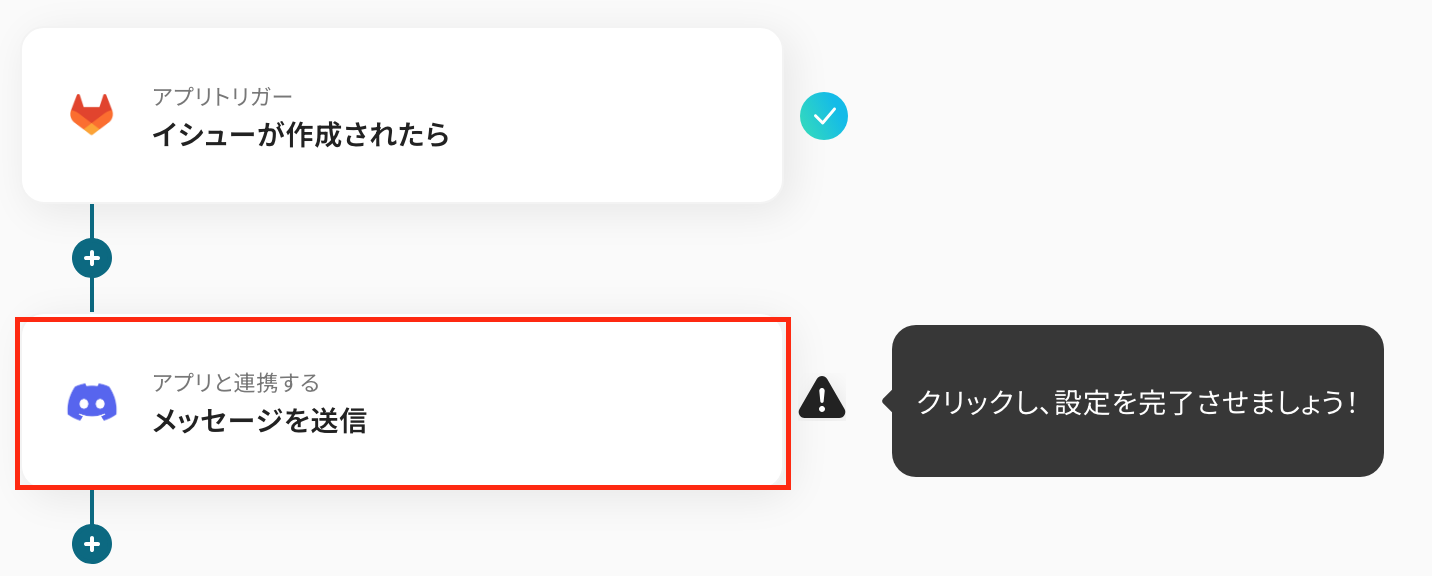Click the GitLab fox logo icon
Viewport: 1432px width, 576px height.
pyautogui.click(x=91, y=115)
